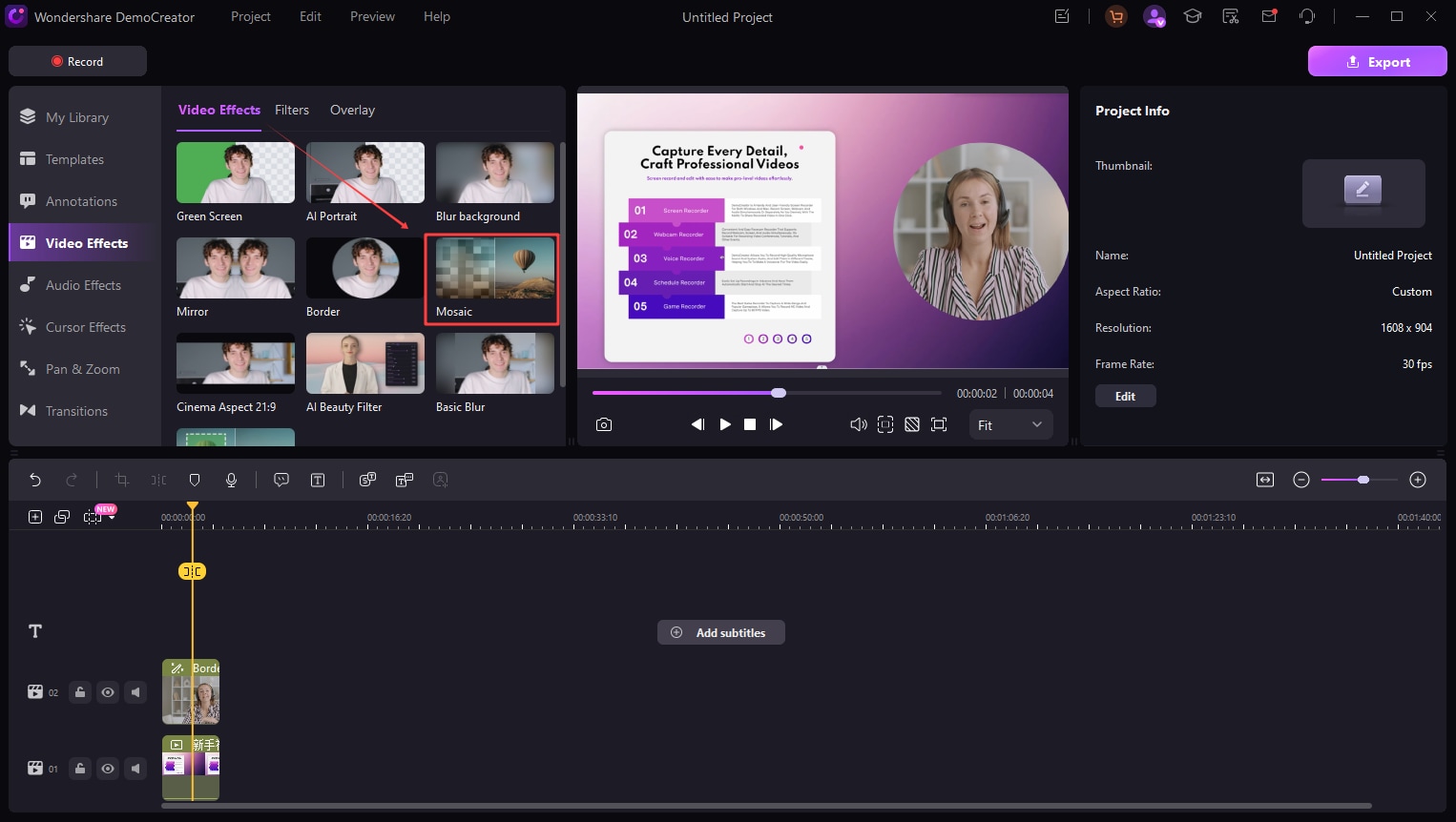Click the add track plus icon
Viewport: 1456px width, 822px height.
click(x=35, y=517)
